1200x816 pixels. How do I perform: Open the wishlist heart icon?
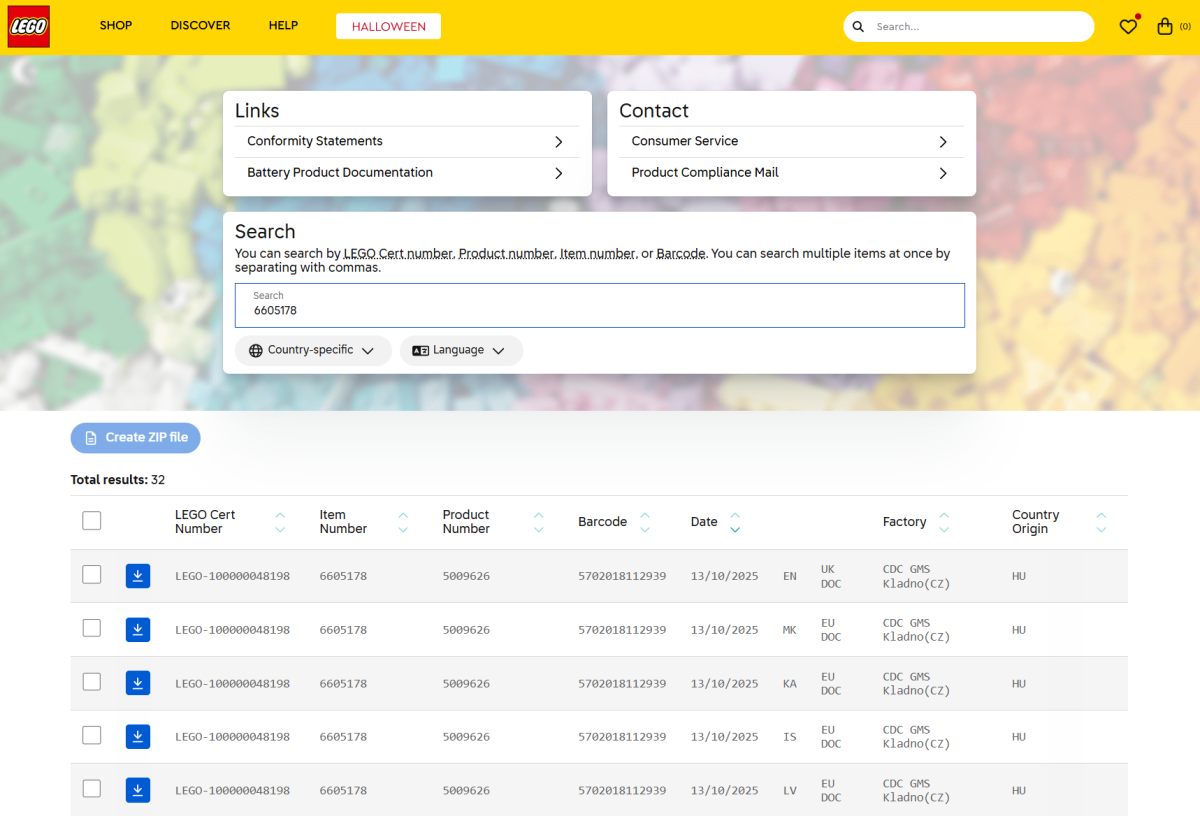click(1128, 27)
